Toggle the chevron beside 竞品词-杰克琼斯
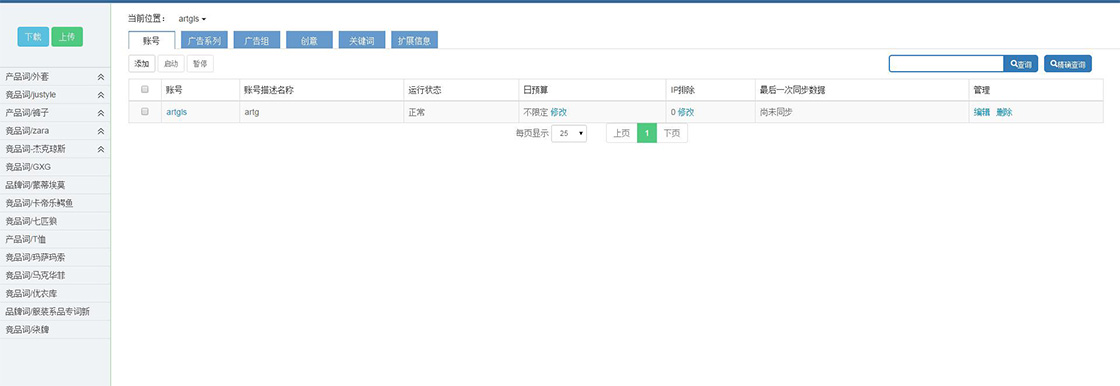The image size is (1120, 386). point(101,149)
